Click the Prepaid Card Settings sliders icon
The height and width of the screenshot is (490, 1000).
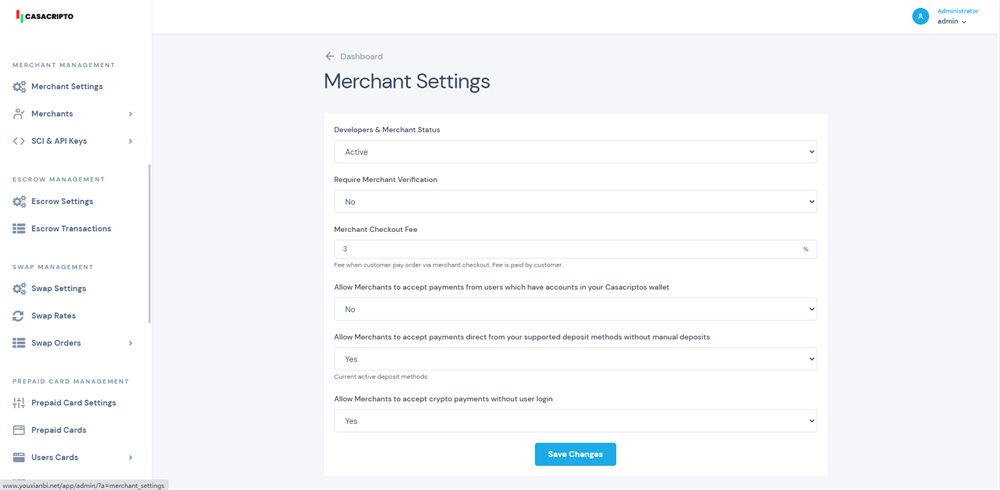pos(19,403)
